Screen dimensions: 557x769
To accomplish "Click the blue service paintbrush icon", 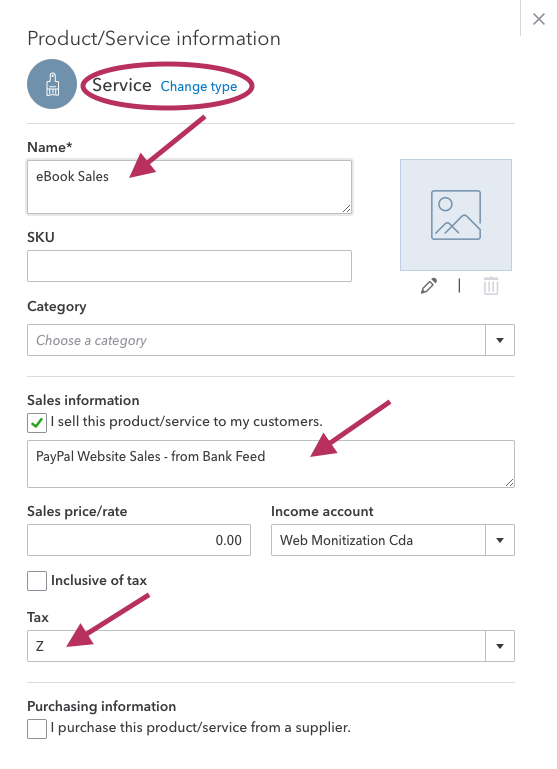I will 52,84.
